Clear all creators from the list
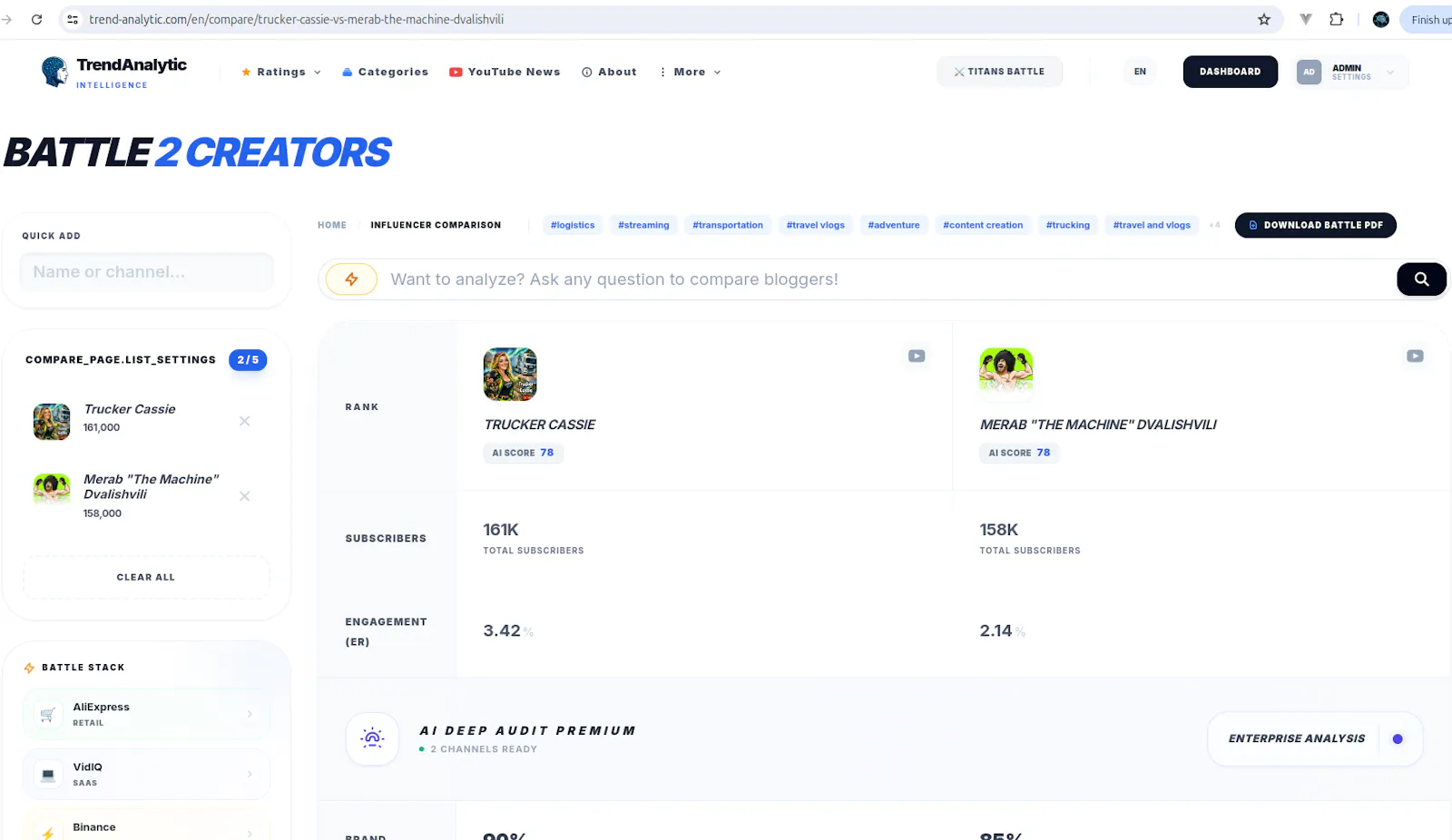Screen dimensions: 1452x840 (x=146, y=577)
